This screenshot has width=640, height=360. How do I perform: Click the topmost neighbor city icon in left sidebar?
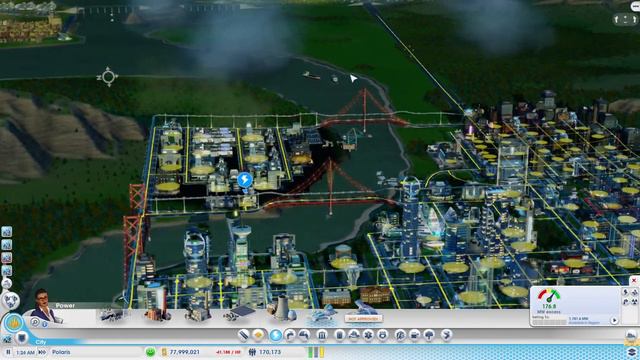(7, 232)
